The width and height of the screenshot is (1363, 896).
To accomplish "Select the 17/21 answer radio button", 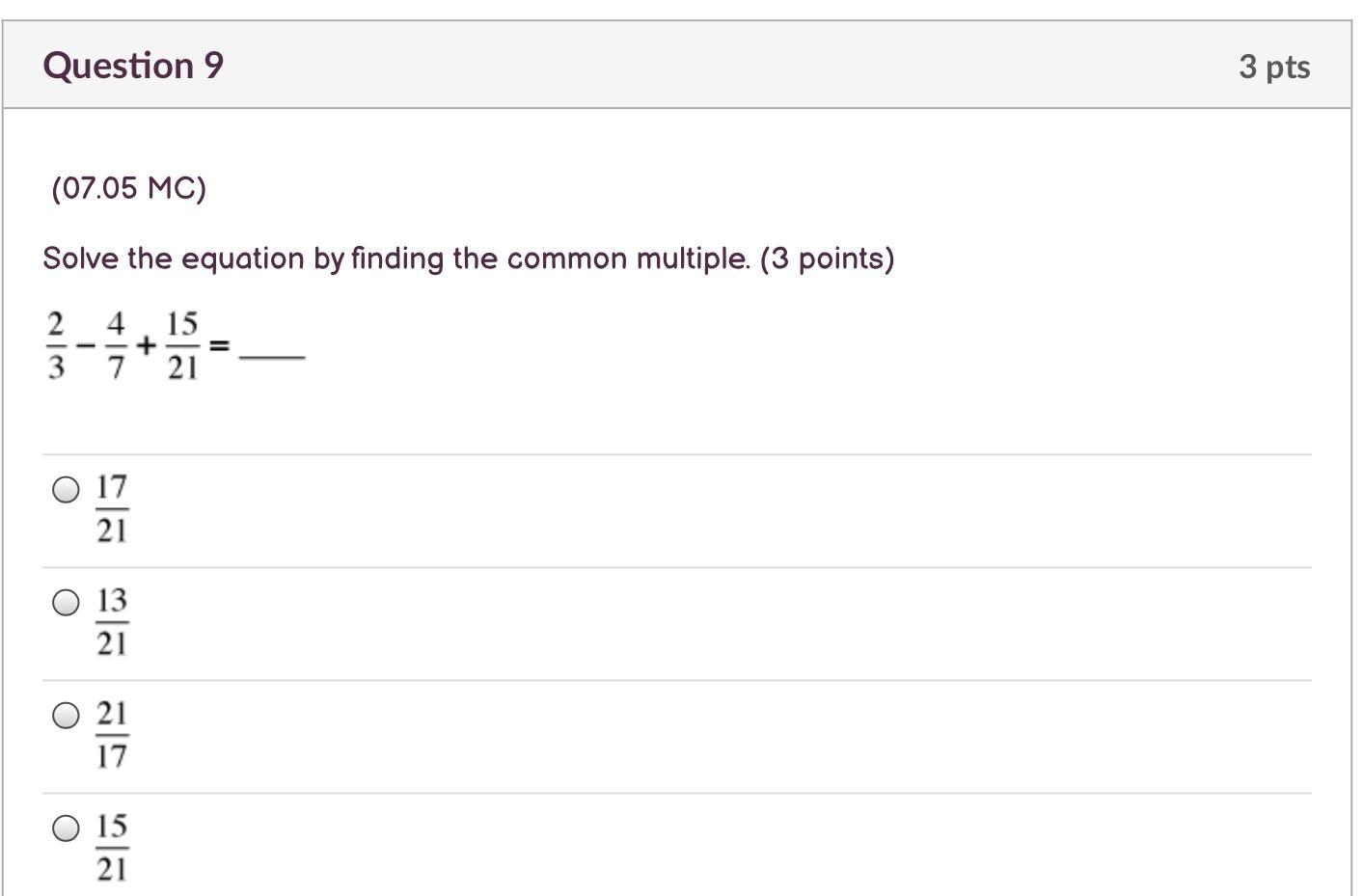I will click(x=66, y=490).
